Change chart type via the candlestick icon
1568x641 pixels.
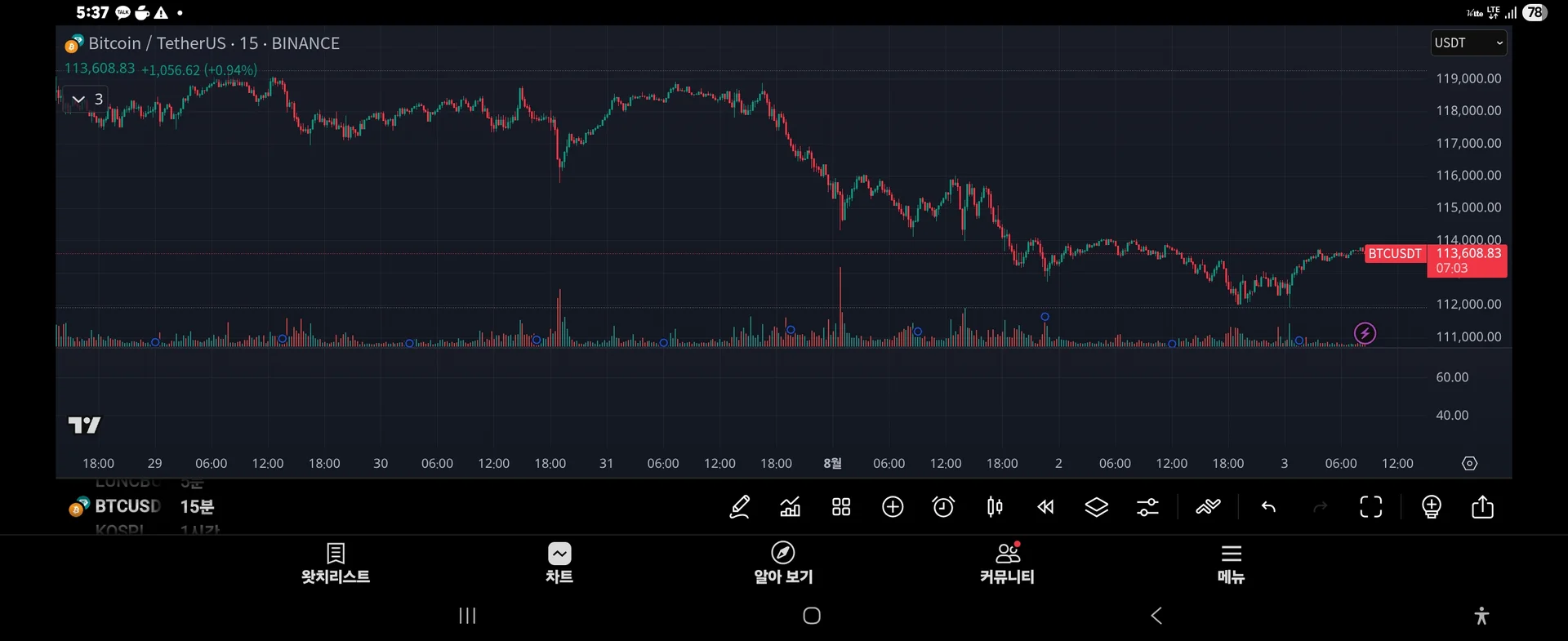[x=995, y=507]
